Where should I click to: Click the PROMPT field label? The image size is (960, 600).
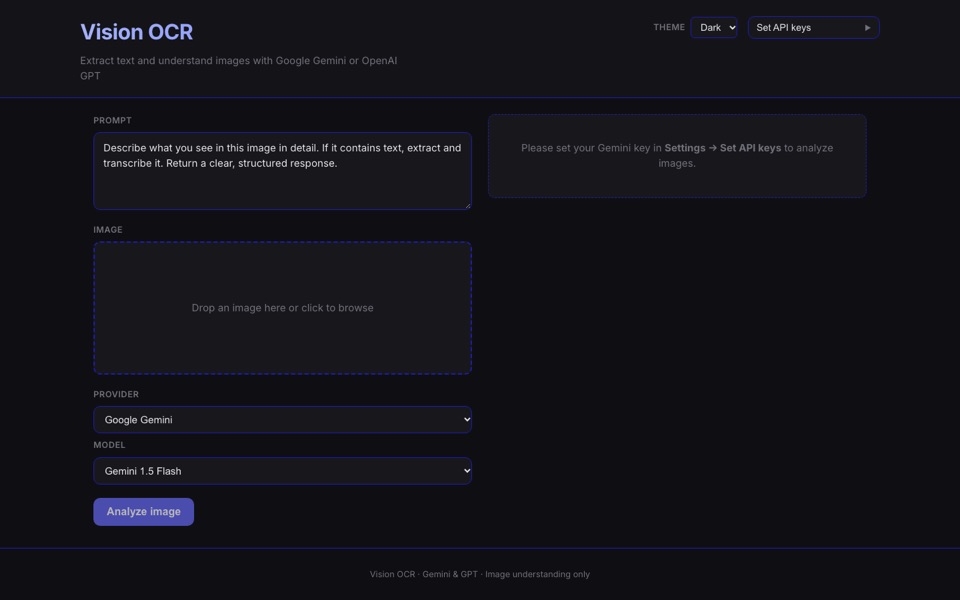pyautogui.click(x=113, y=121)
